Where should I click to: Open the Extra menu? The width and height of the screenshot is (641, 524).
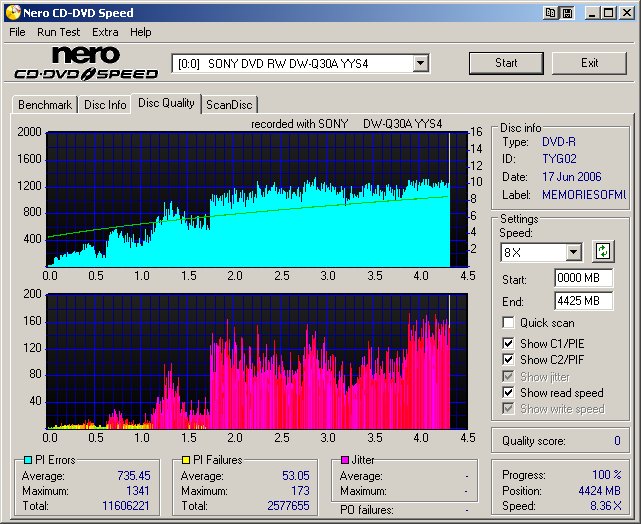click(105, 32)
